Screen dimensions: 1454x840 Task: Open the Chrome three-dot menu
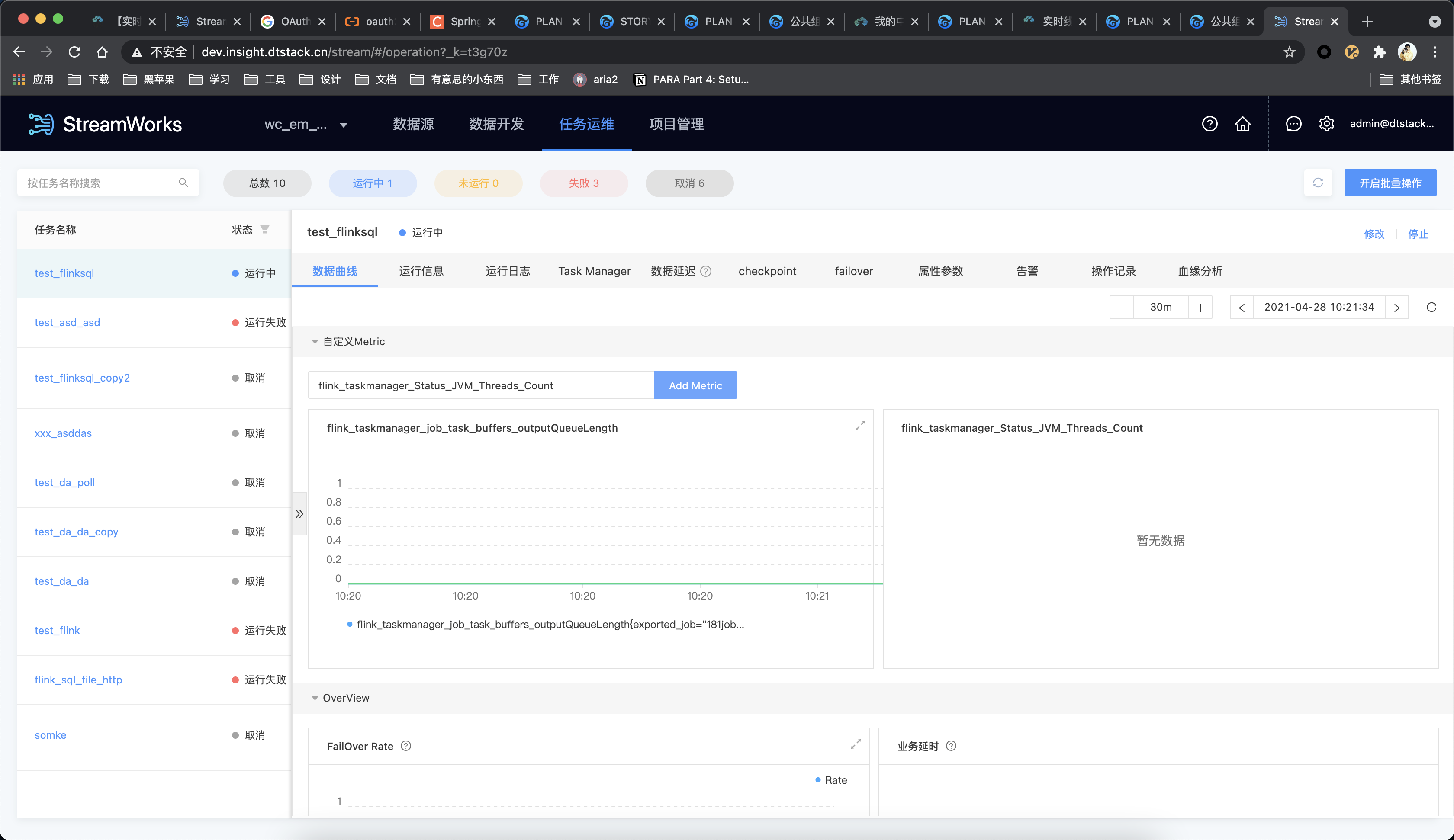point(1435,52)
